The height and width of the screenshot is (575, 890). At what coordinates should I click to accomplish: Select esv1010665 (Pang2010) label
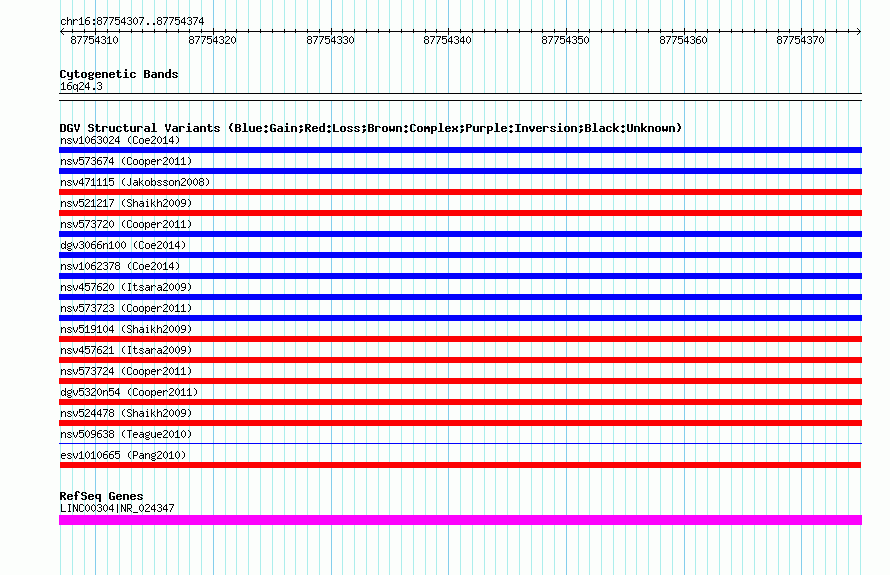(x=123, y=455)
